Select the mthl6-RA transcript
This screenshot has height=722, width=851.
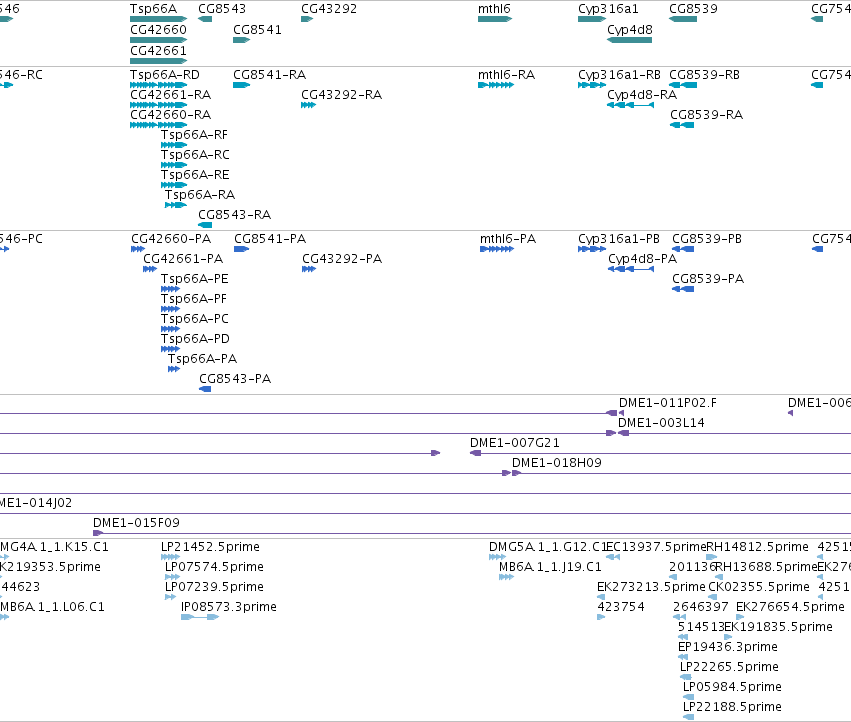coord(496,85)
